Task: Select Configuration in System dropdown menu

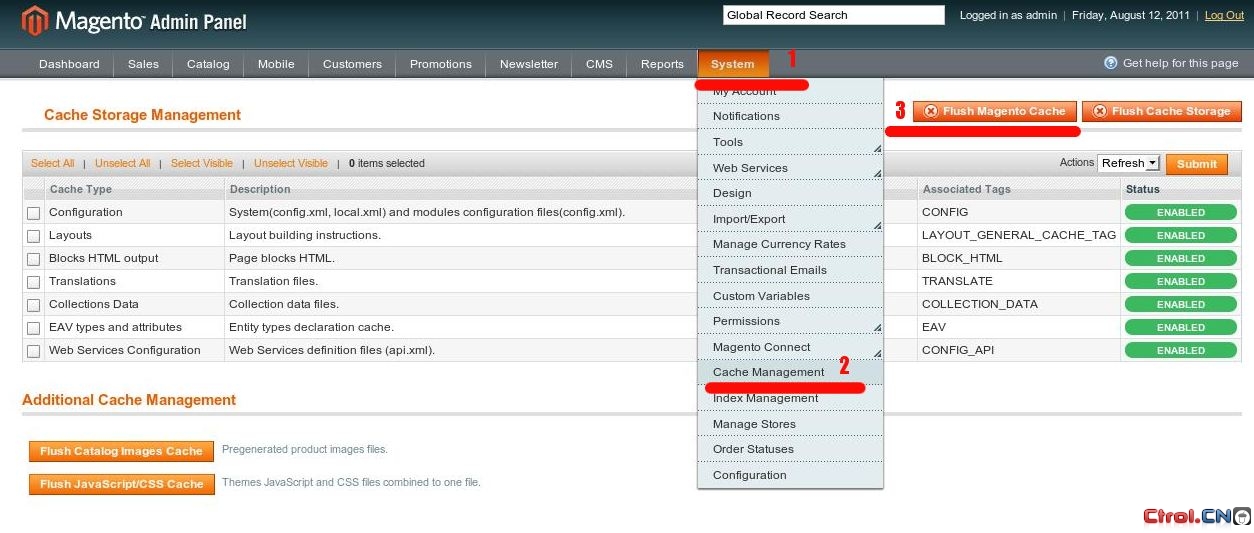Action: click(x=790, y=475)
